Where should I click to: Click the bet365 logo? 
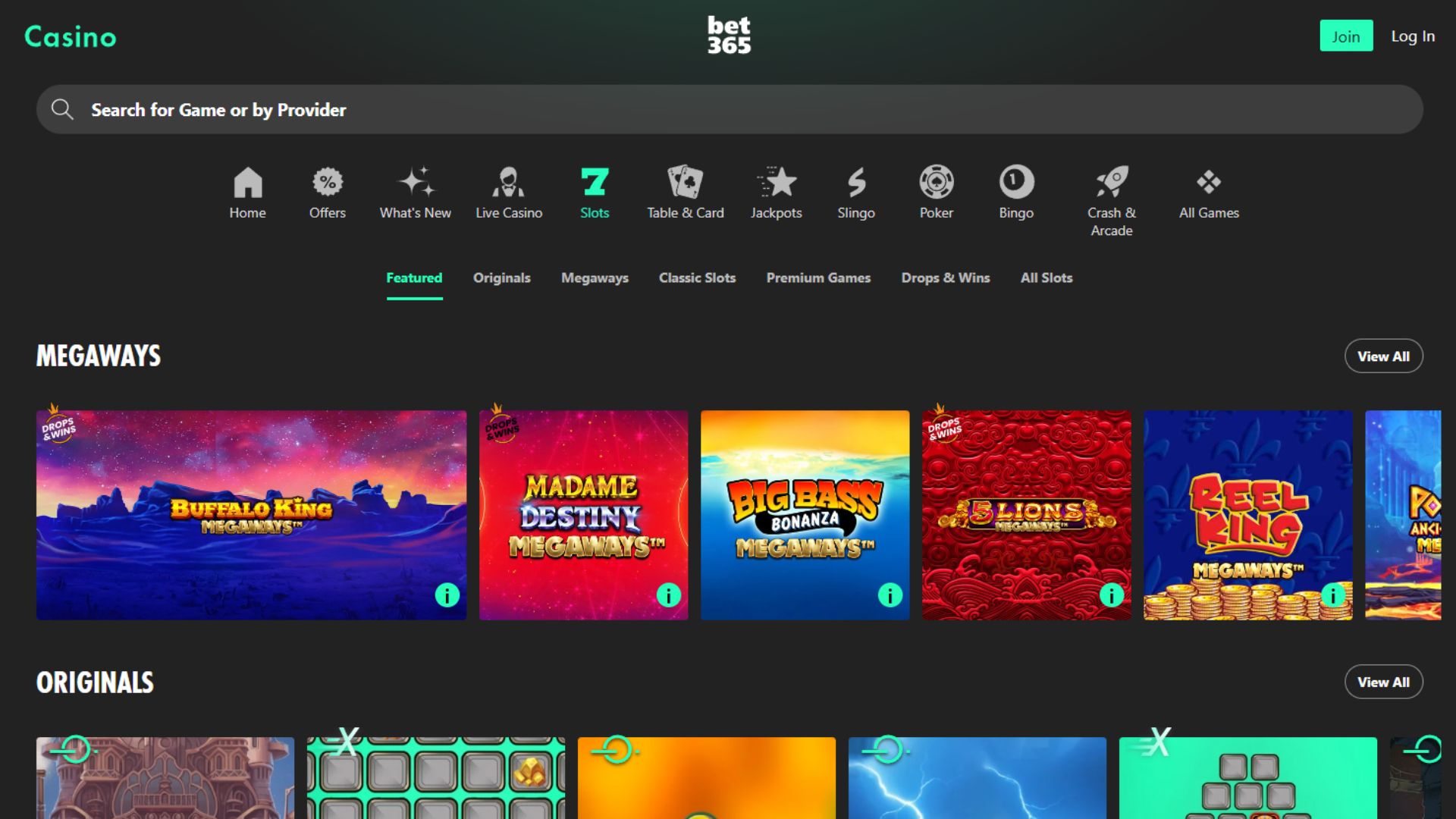(x=729, y=36)
